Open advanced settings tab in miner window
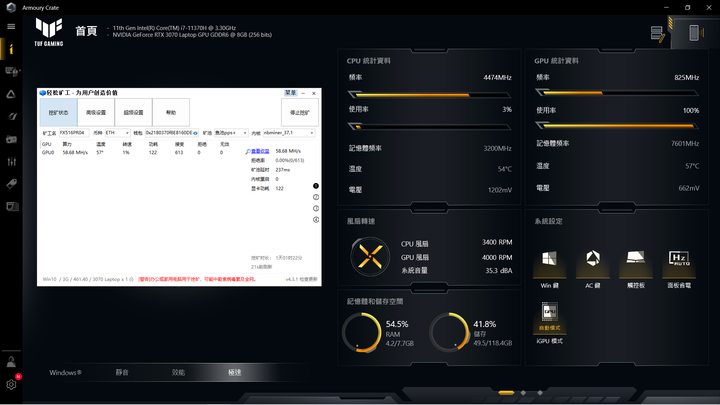Screen dimensions: 720x405 (x=96, y=112)
